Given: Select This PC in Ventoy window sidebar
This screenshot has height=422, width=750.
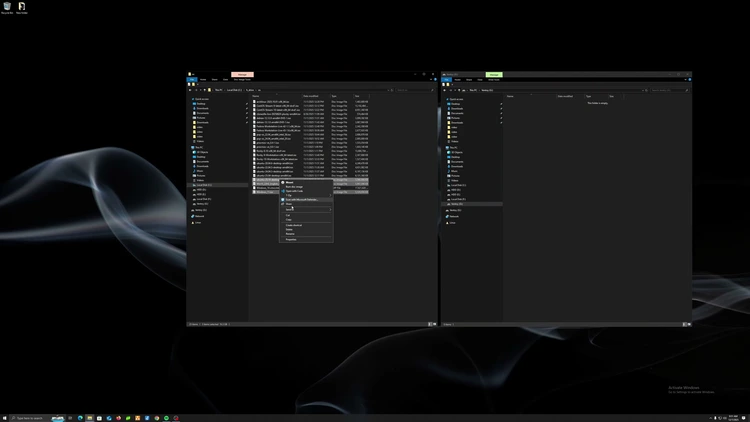Looking at the screenshot, I should 453,147.
